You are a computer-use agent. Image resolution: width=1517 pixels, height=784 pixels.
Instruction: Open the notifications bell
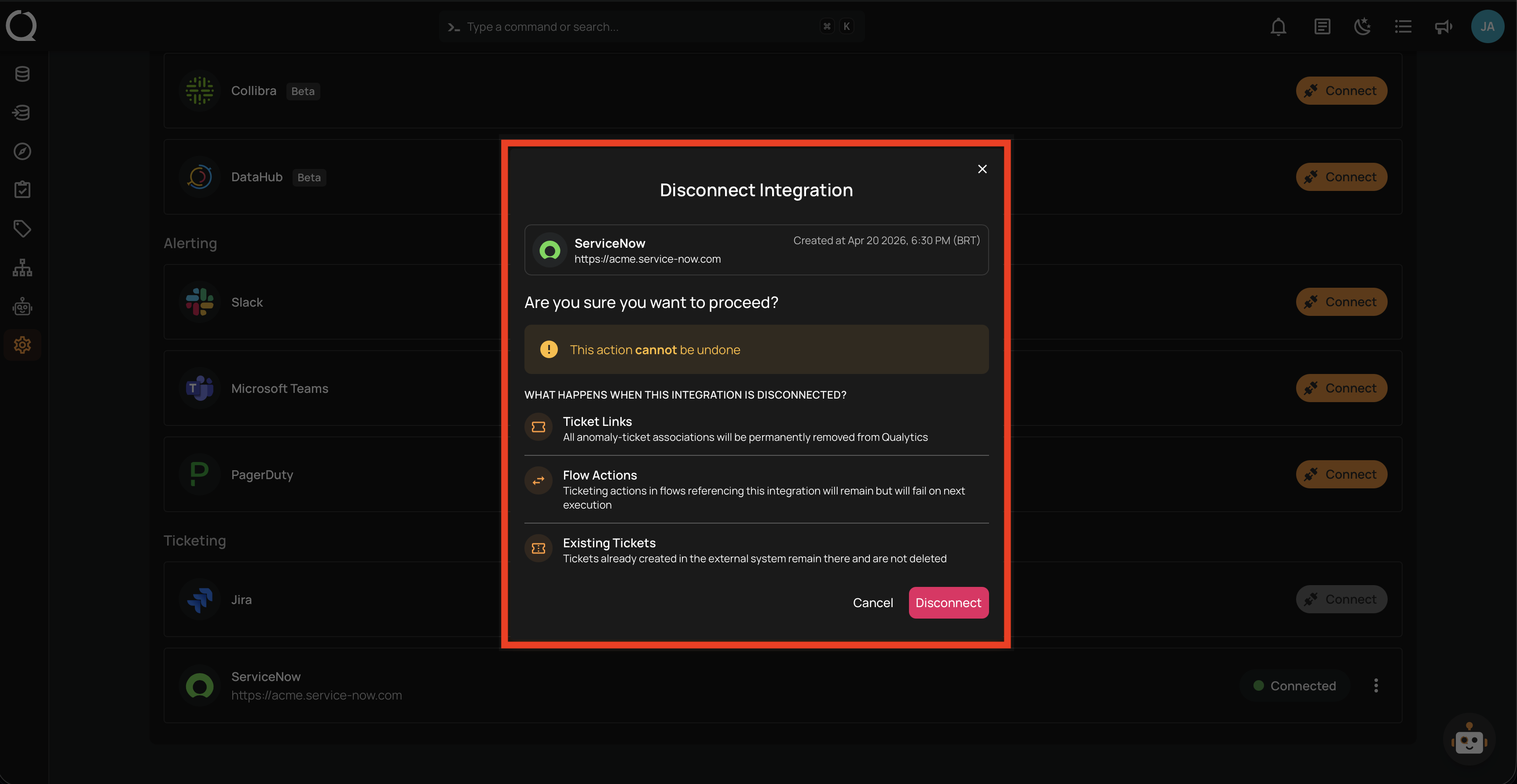tap(1278, 26)
